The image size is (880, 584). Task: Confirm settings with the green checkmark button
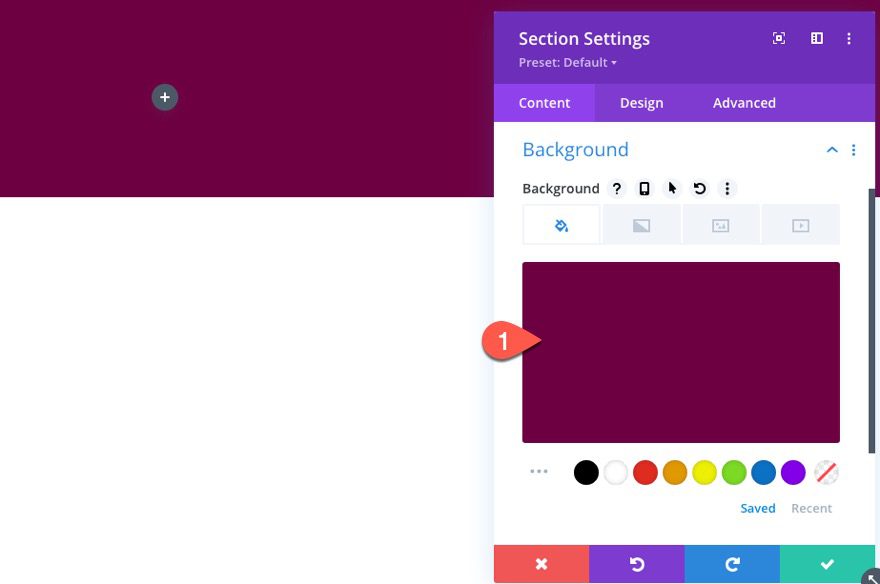tap(827, 563)
